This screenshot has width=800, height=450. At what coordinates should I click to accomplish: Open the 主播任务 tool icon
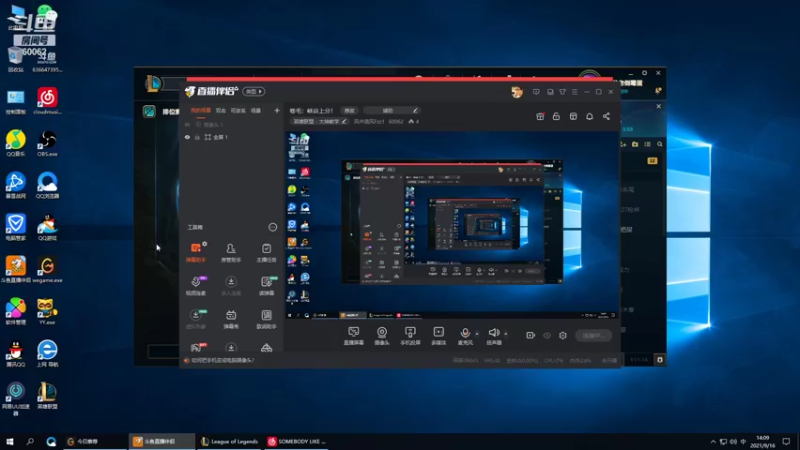(266, 253)
